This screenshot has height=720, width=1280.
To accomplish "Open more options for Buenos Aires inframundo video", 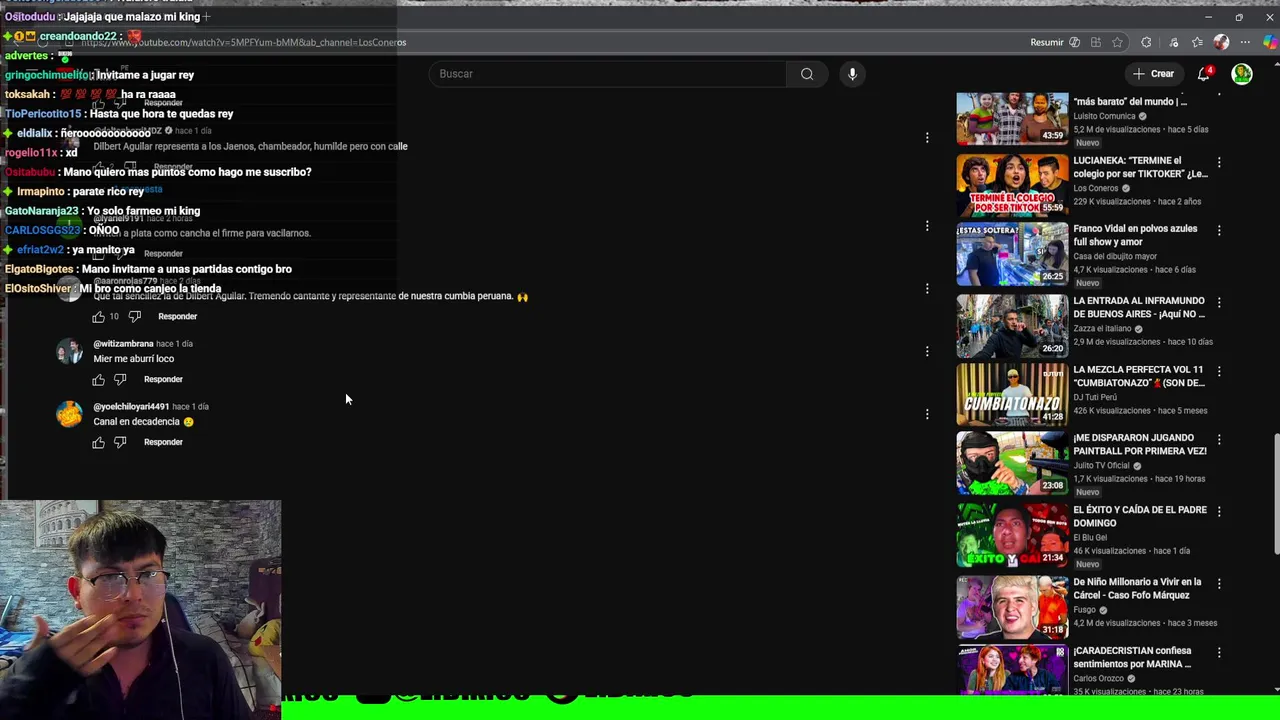I will click(1219, 302).
